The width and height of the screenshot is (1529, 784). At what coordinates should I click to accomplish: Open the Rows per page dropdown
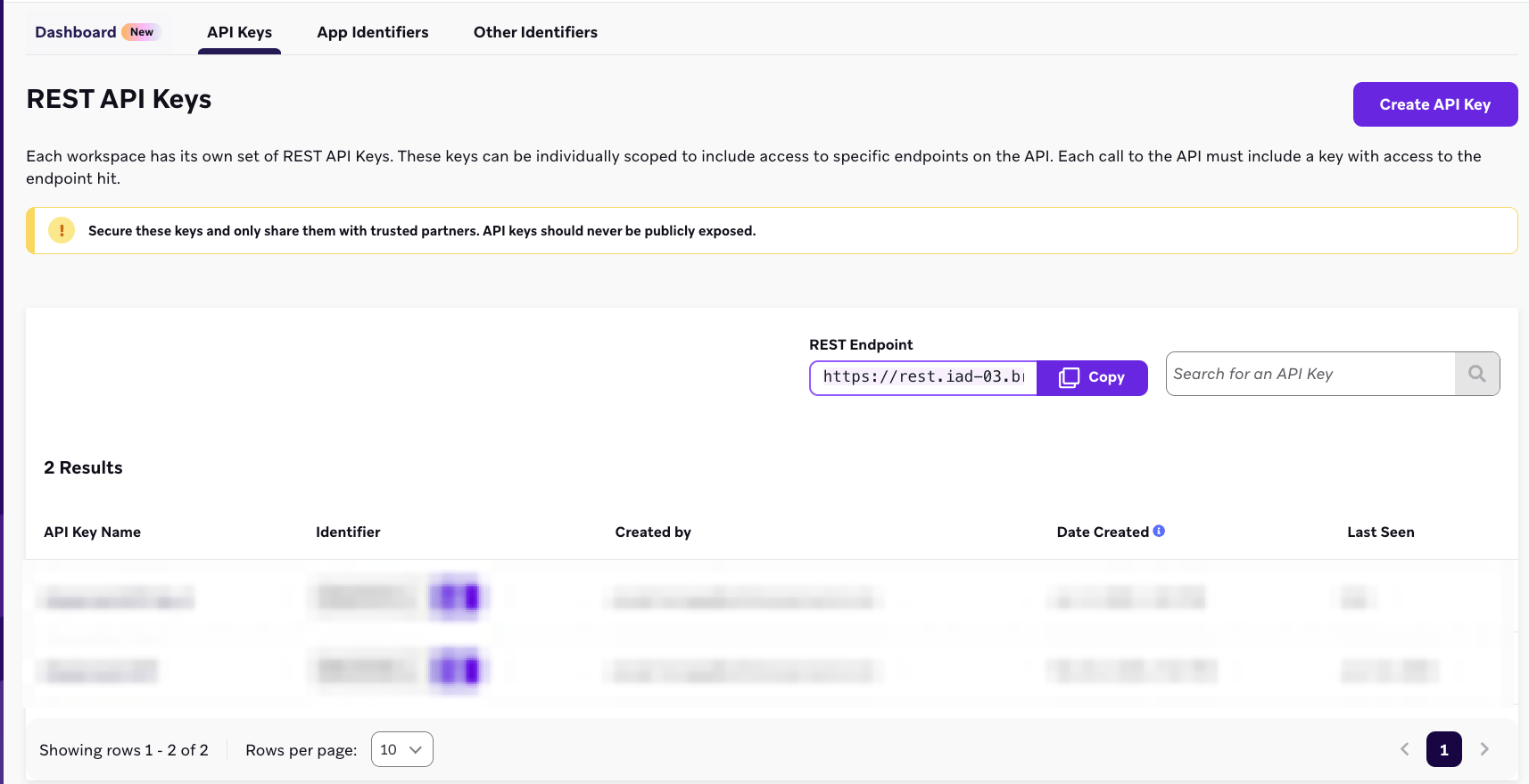402,749
